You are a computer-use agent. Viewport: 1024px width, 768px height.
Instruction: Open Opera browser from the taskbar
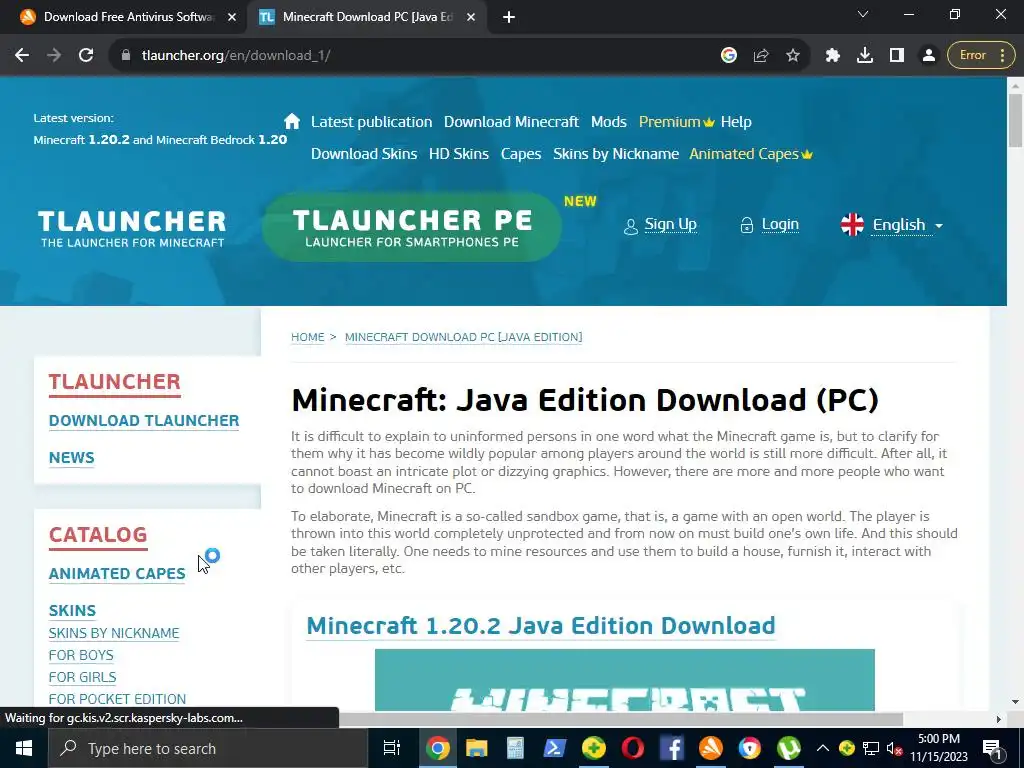633,748
